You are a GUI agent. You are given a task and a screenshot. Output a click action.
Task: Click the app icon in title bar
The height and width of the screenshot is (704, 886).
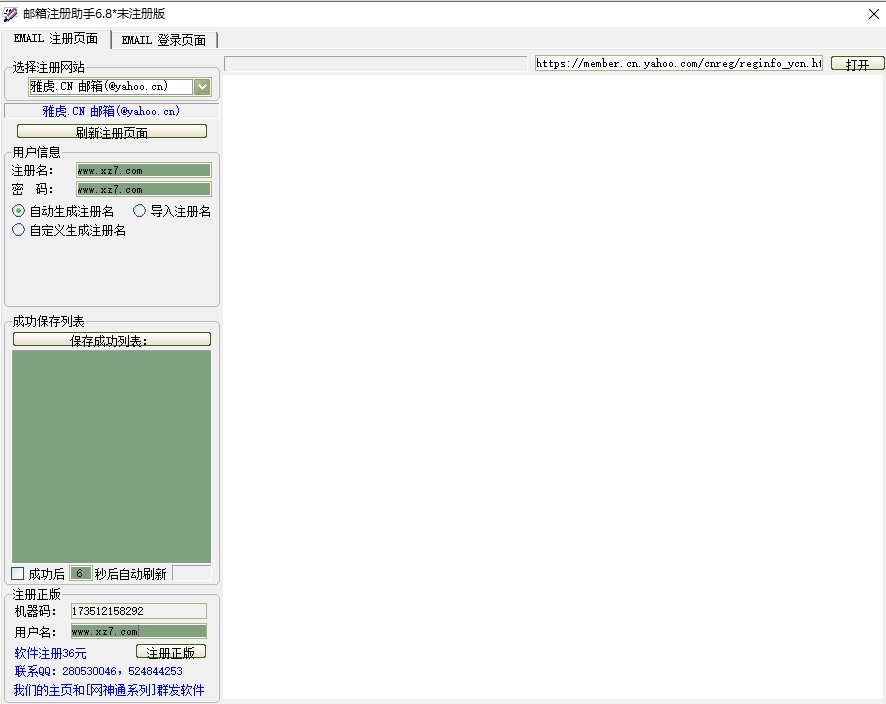click(11, 14)
